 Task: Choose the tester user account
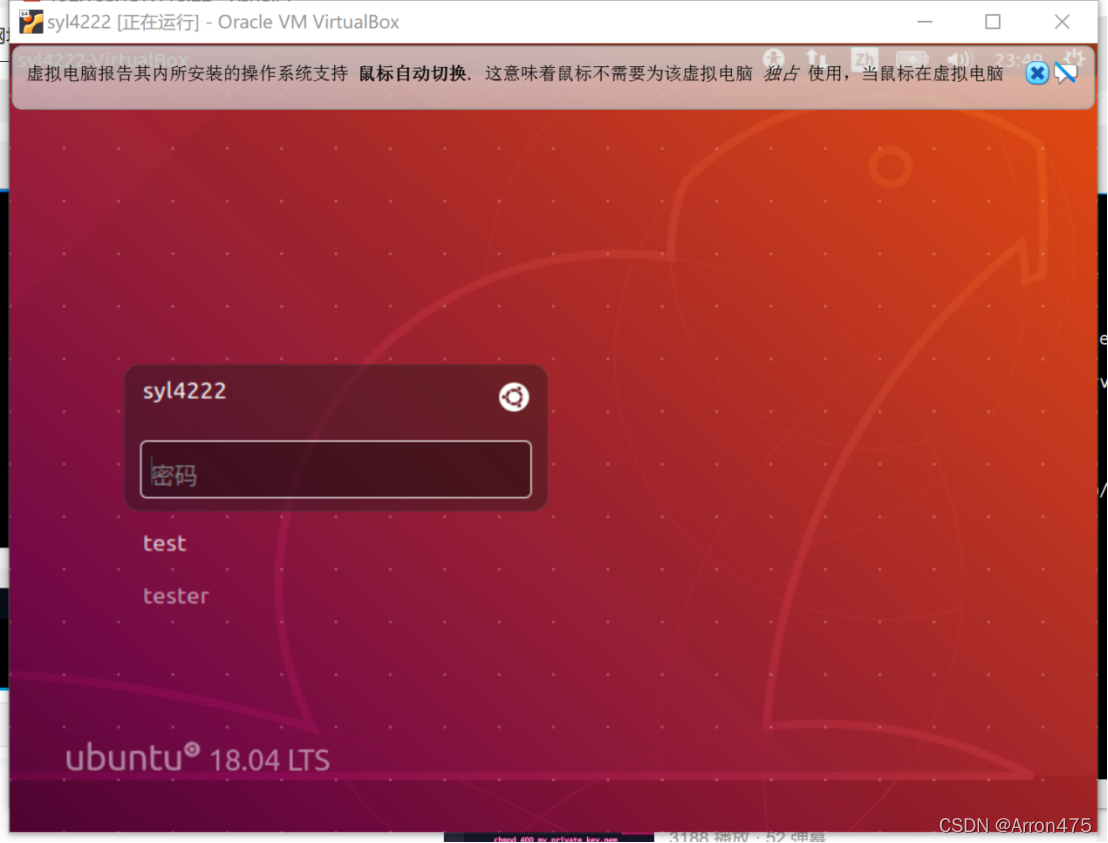point(176,596)
